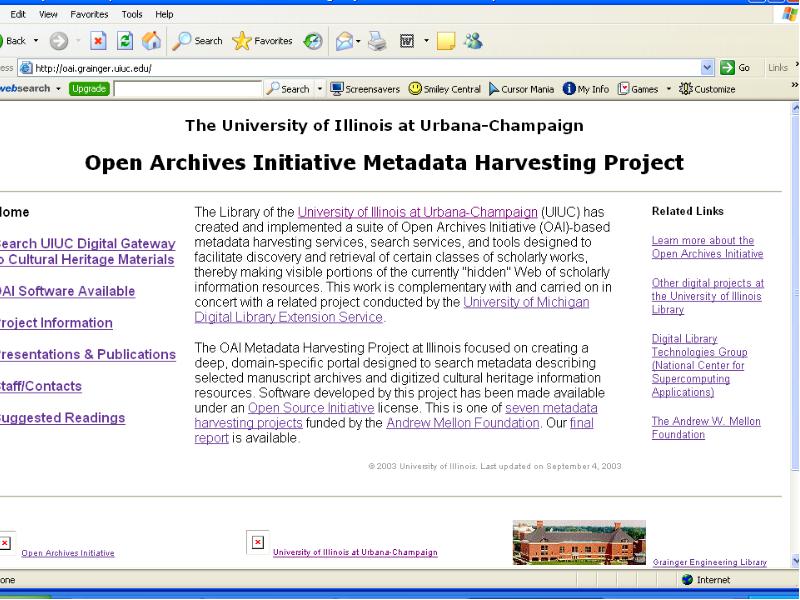Expand the websearch Search options dropdown
The height and width of the screenshot is (600, 800).
pos(319,89)
